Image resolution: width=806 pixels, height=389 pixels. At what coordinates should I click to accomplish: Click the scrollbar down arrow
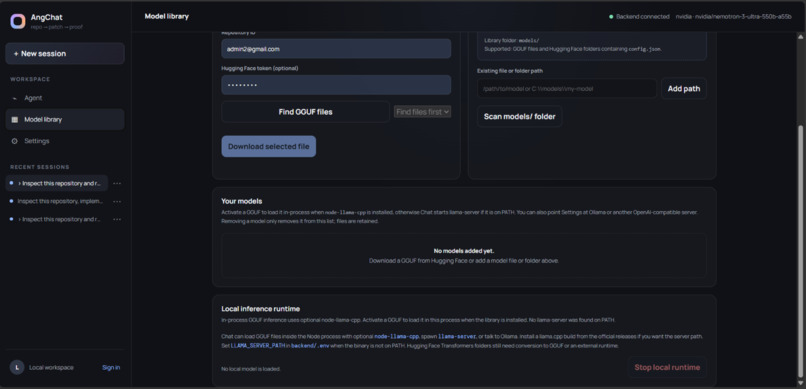pyautogui.click(x=800, y=383)
